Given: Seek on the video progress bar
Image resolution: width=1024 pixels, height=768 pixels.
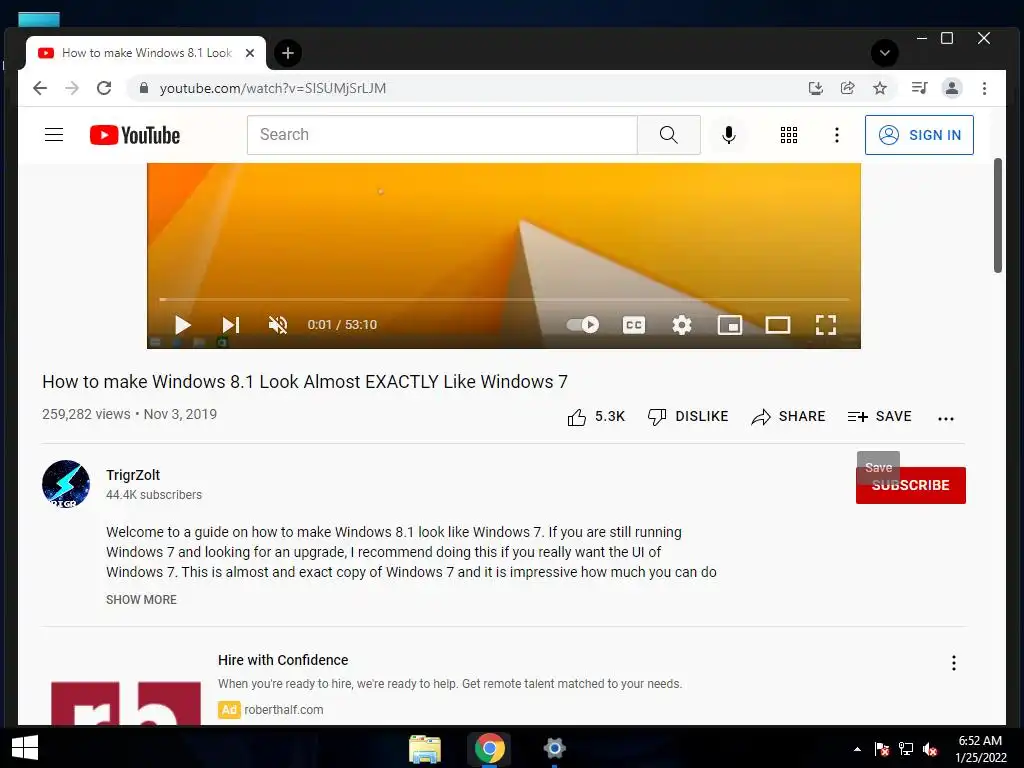Looking at the screenshot, I should click(x=504, y=299).
